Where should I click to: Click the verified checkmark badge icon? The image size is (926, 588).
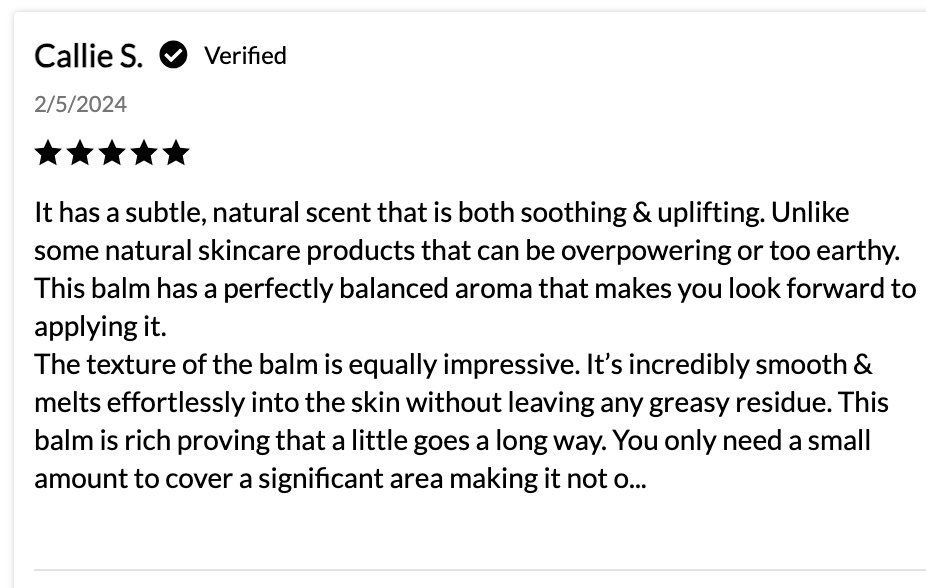point(174,56)
